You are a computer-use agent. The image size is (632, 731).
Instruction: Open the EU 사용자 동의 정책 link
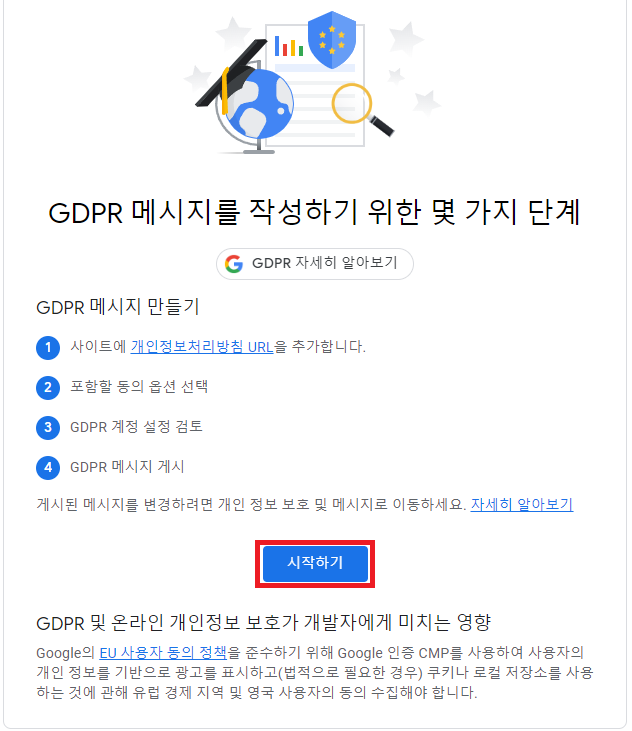tap(163, 653)
